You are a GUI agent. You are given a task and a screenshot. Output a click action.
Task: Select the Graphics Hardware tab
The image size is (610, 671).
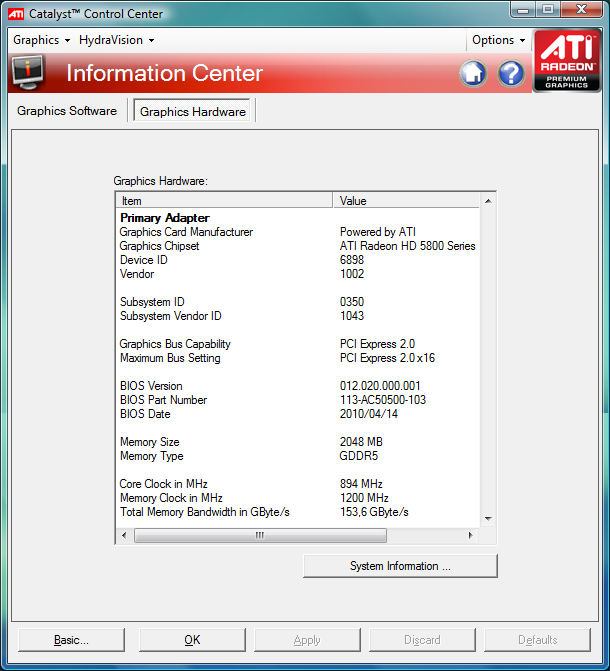tap(193, 111)
